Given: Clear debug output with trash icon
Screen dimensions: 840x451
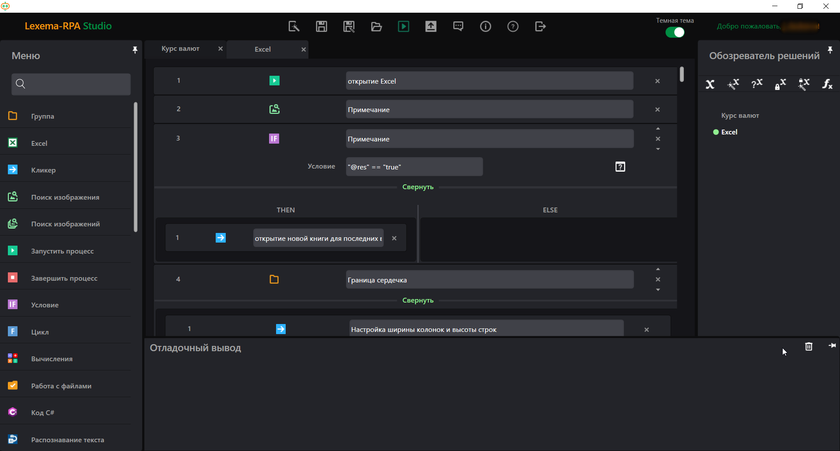Looking at the screenshot, I should [x=808, y=347].
